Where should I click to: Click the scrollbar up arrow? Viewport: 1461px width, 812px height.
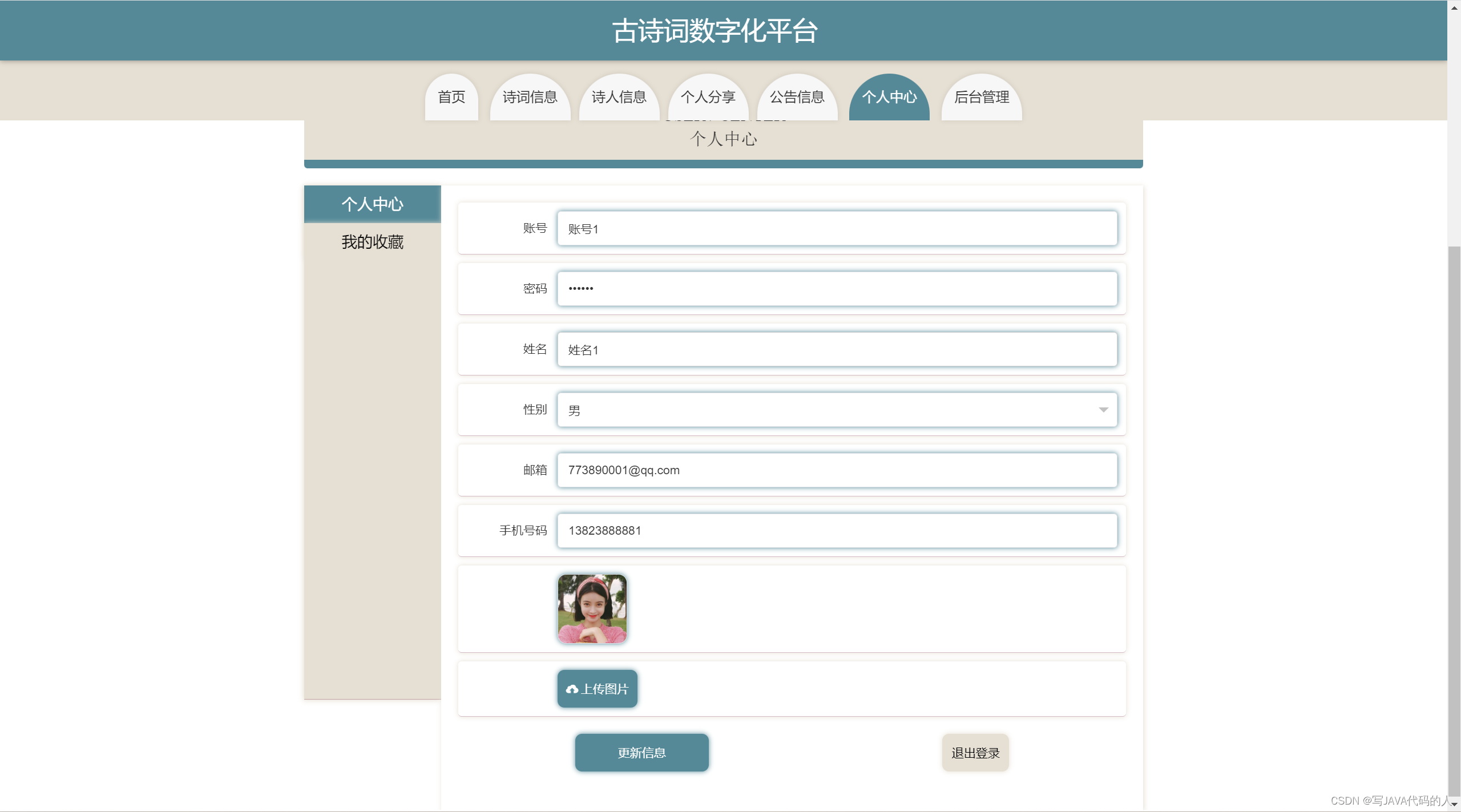[x=1454, y=7]
